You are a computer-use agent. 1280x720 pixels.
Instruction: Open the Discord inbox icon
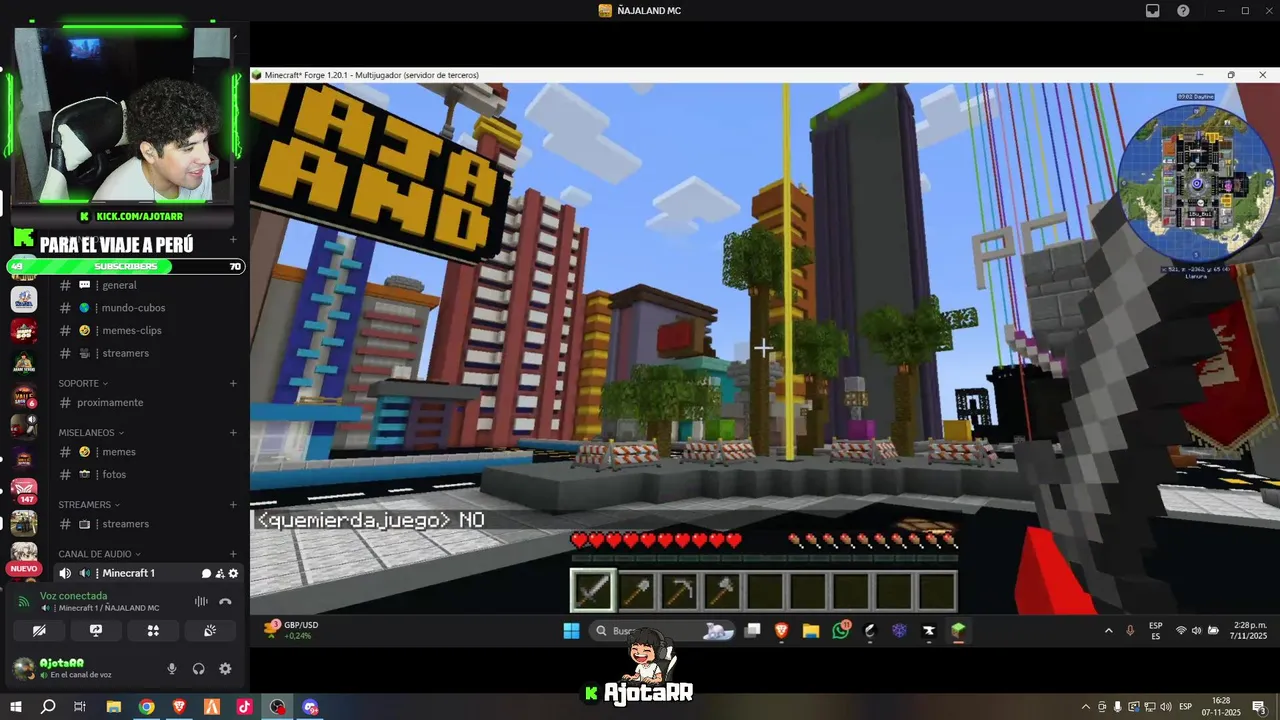point(1152,10)
